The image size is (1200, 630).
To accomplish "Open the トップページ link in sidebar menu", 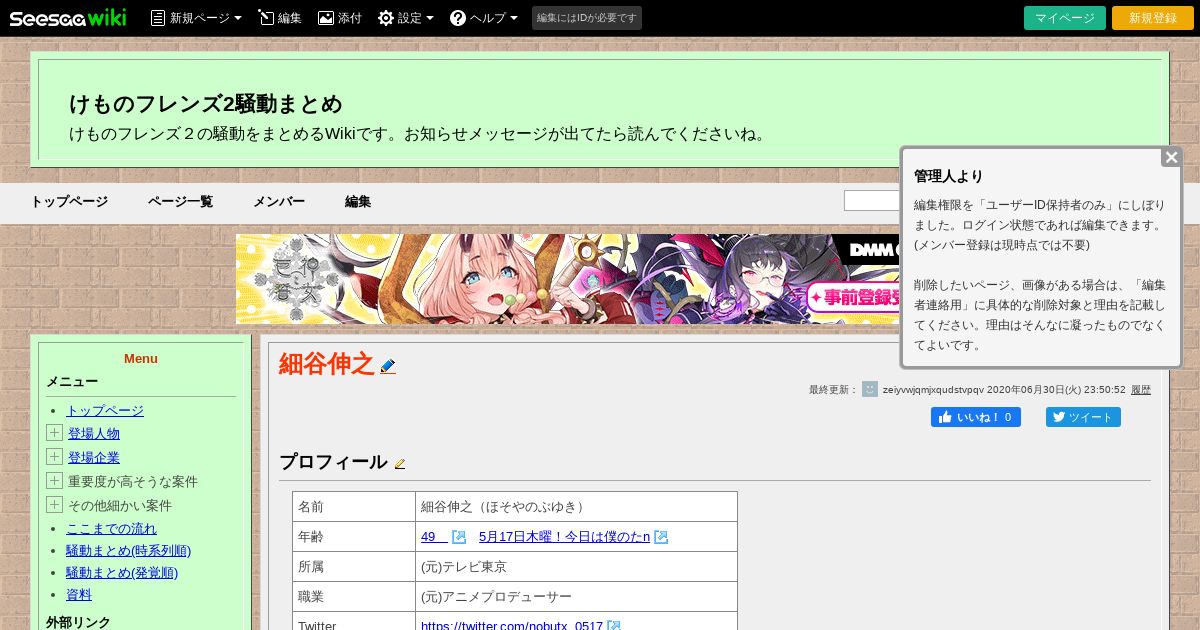I will coord(105,410).
